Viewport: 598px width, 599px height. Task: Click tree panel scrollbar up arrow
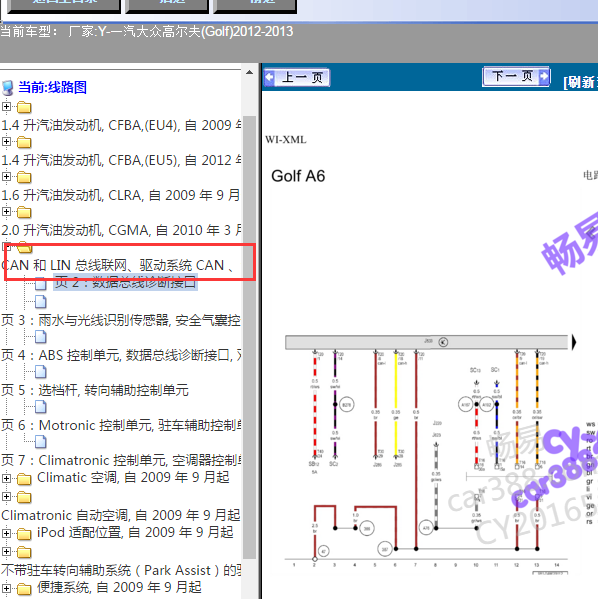coord(249,73)
